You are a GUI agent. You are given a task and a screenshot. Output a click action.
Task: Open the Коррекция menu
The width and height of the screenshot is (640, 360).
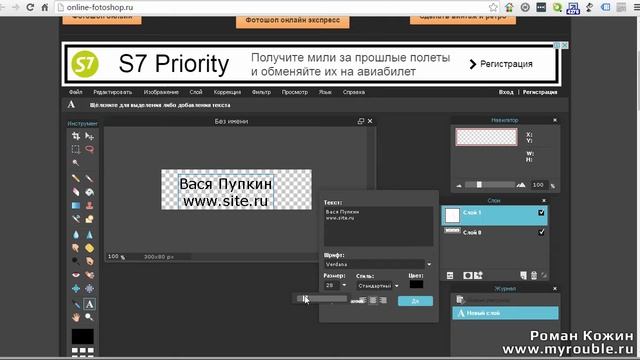click(x=227, y=92)
